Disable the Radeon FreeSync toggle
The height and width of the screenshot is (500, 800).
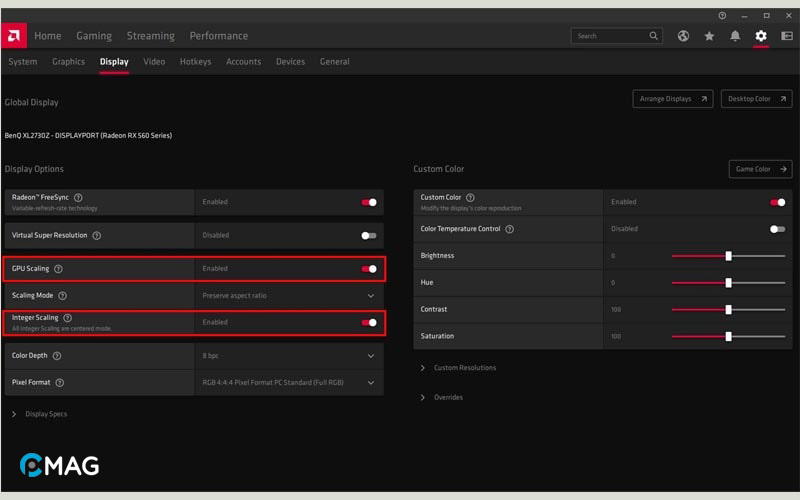pos(369,202)
